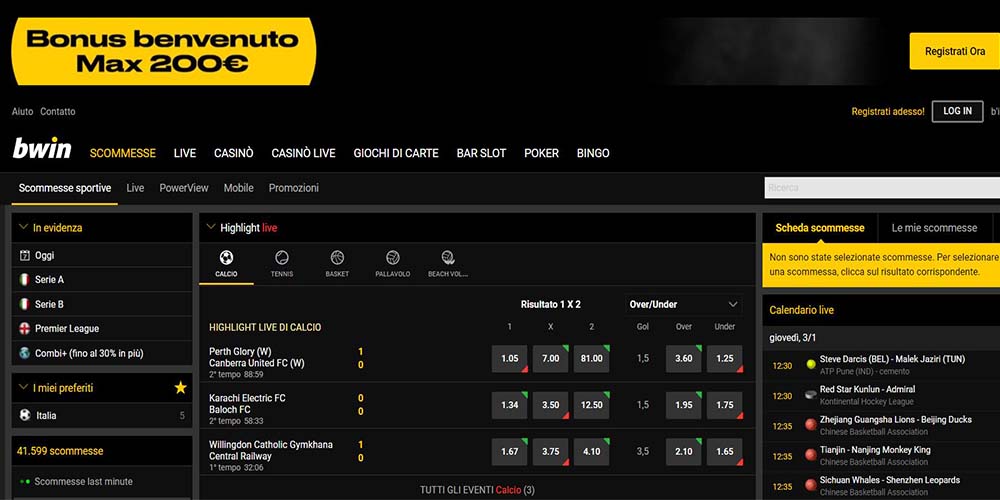The height and width of the screenshot is (500, 1000).
Task: Collapse the I miei preferiti section
Action: (x=22, y=388)
